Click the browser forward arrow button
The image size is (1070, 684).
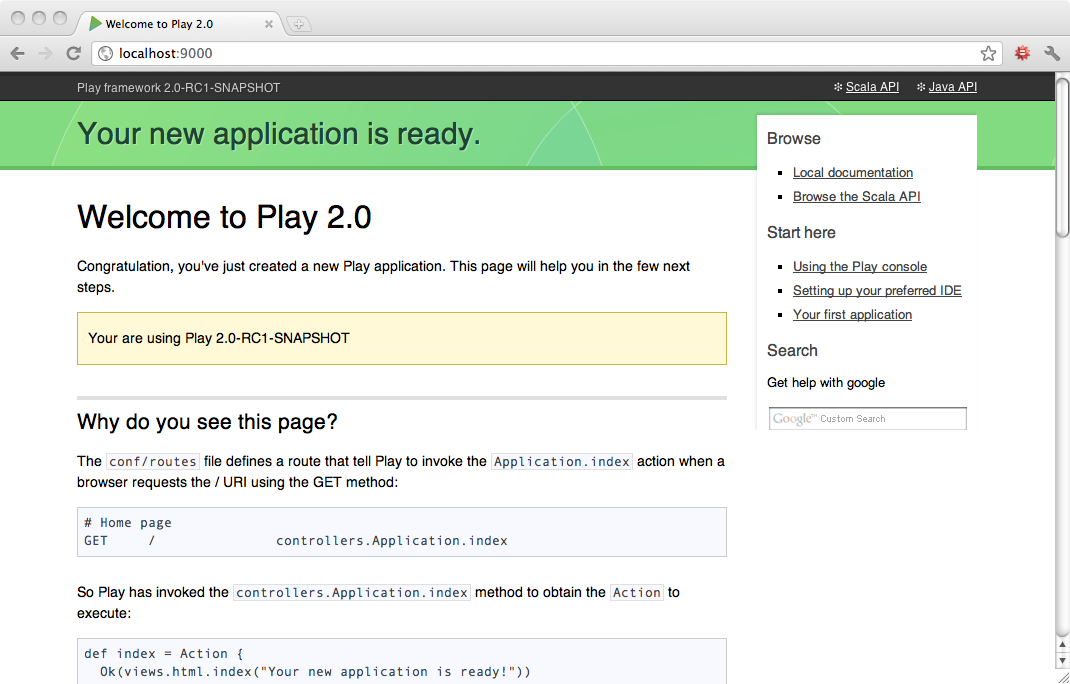point(45,54)
